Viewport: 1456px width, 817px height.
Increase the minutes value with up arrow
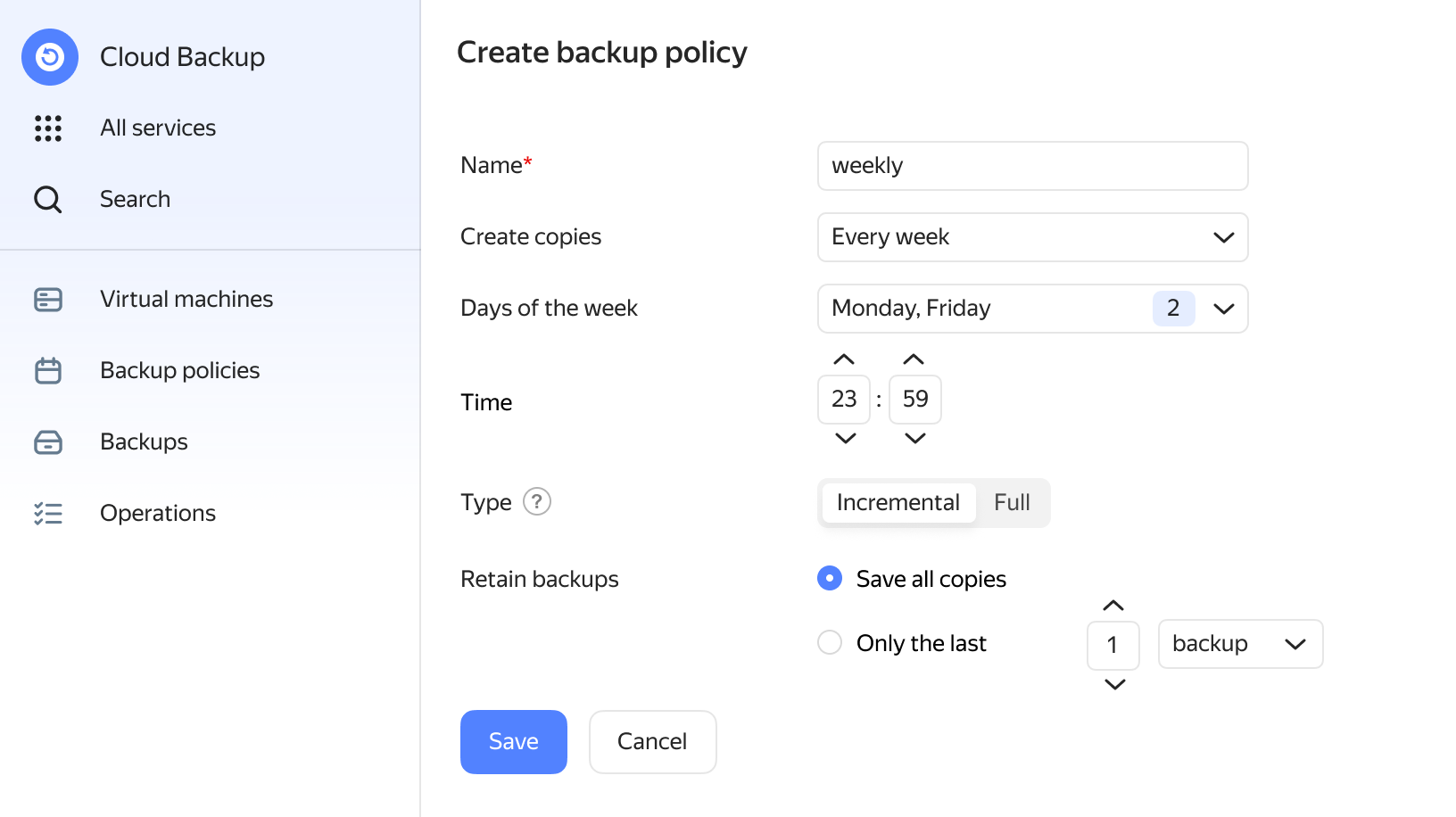pos(914,359)
